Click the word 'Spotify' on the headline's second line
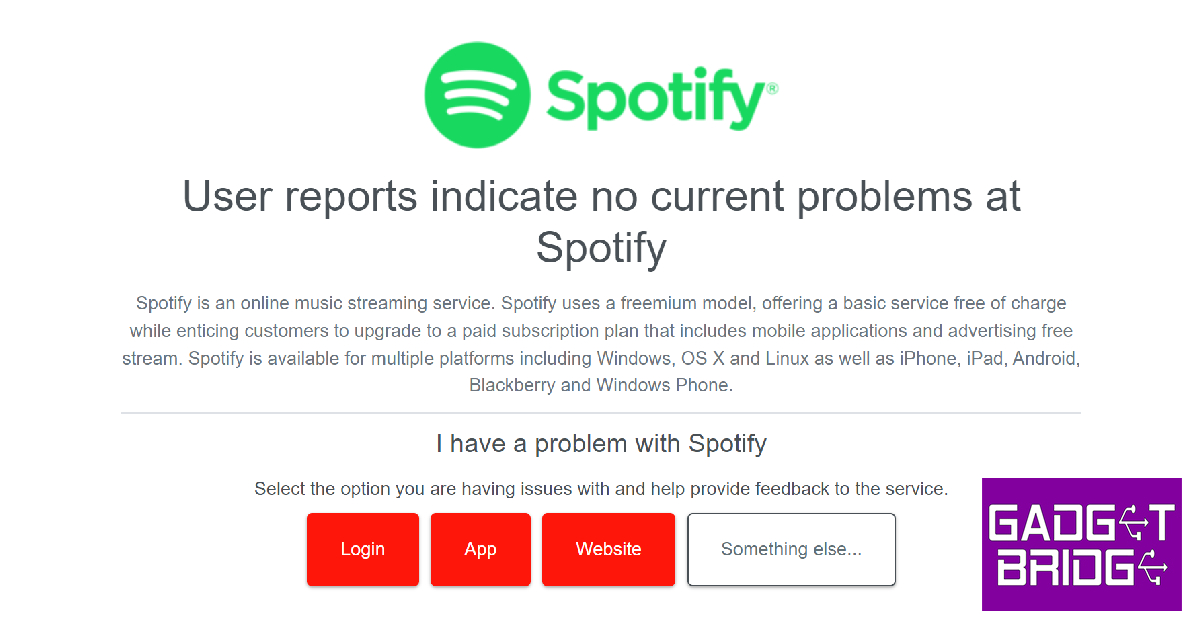The image size is (1200, 628). (x=600, y=247)
